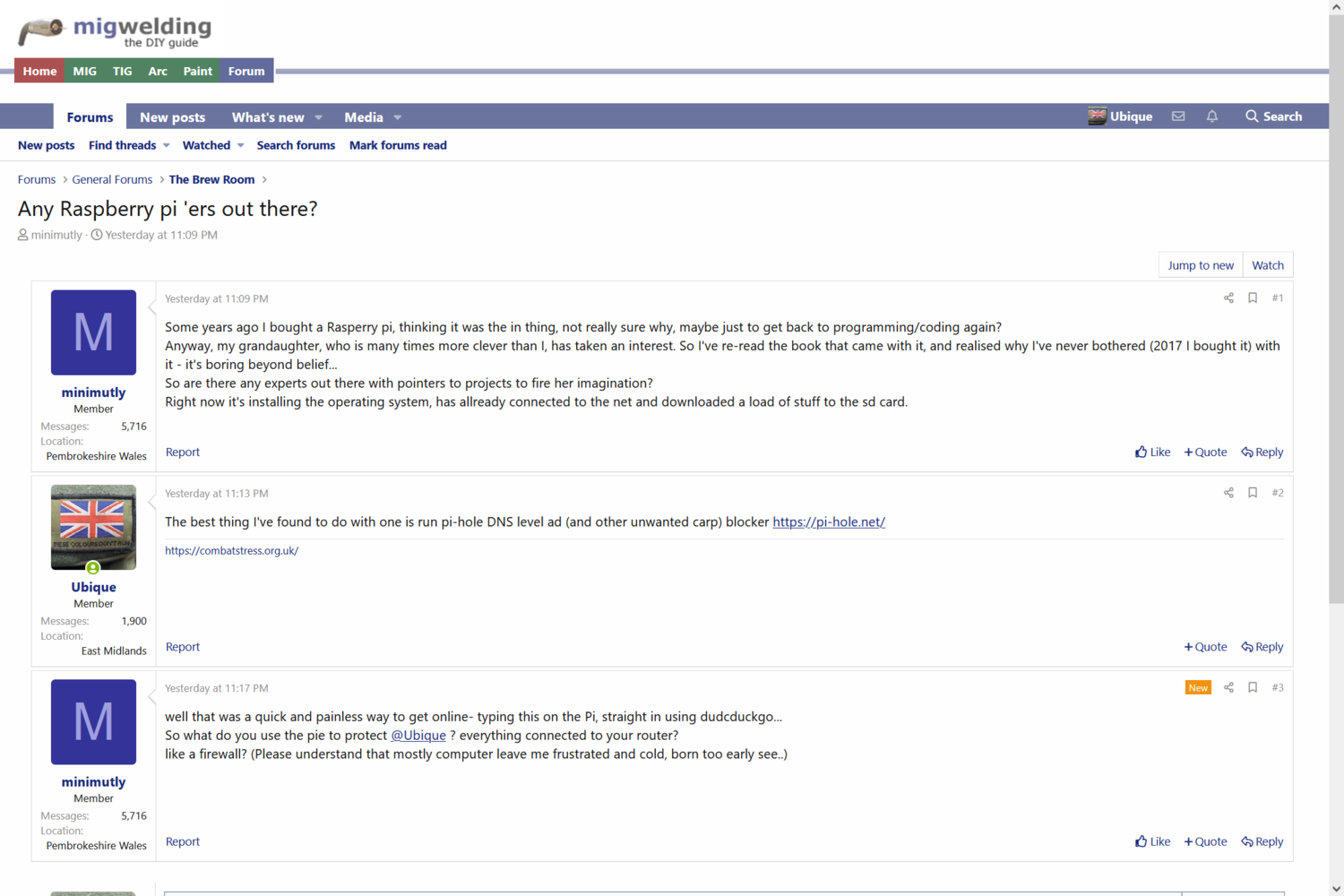
Task: Expand the What's new dropdown arrow
Action: tap(319, 117)
